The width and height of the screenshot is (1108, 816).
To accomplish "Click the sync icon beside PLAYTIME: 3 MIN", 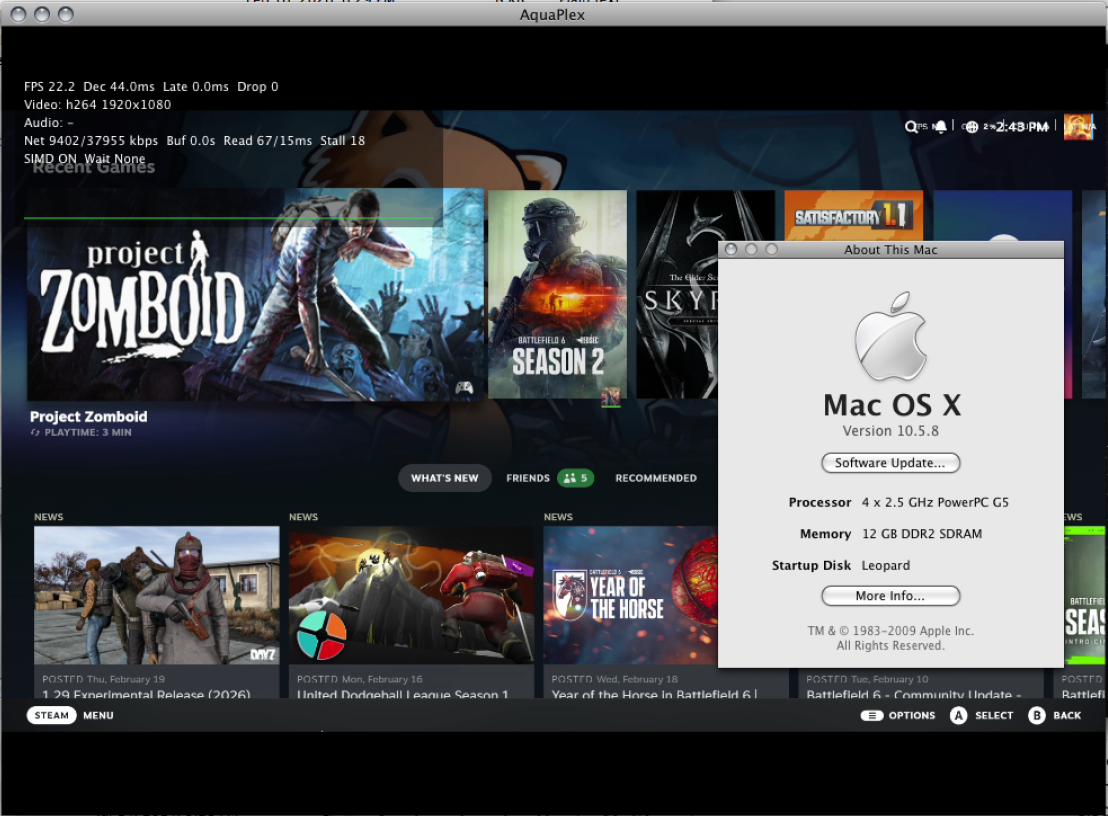I will click(35, 432).
